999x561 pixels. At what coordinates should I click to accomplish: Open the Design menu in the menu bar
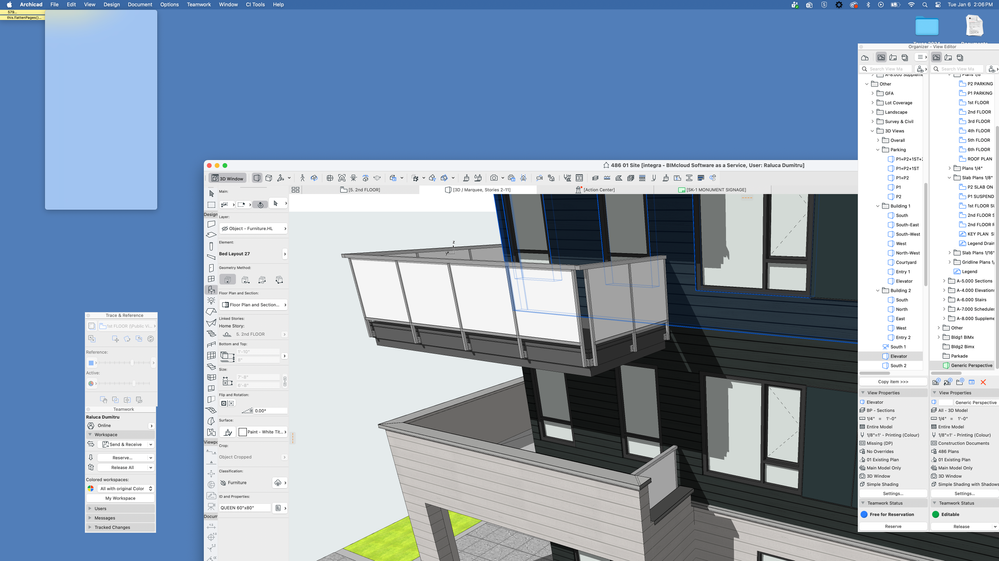tap(111, 4)
